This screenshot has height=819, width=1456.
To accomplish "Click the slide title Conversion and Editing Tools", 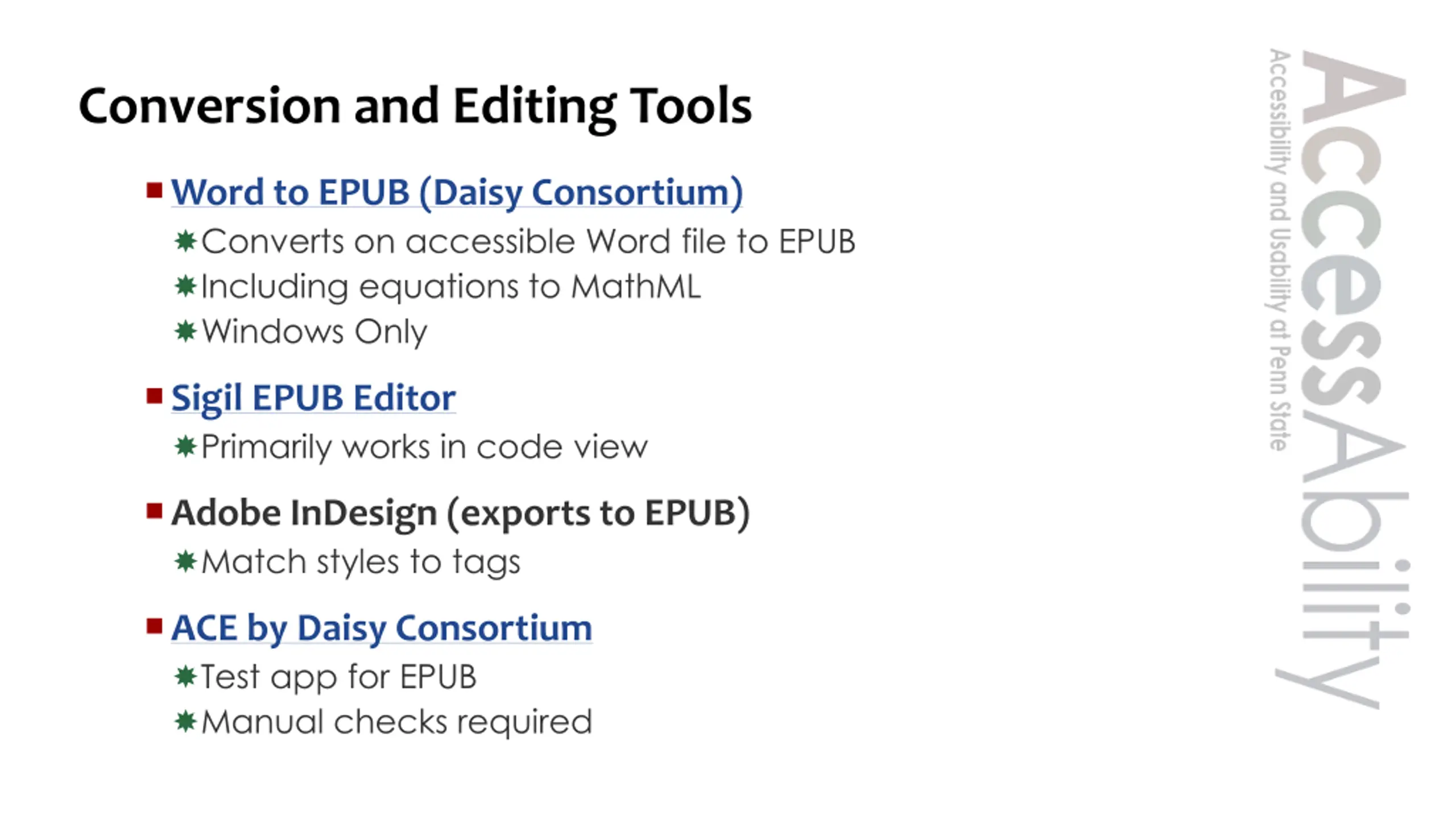I will click(415, 106).
